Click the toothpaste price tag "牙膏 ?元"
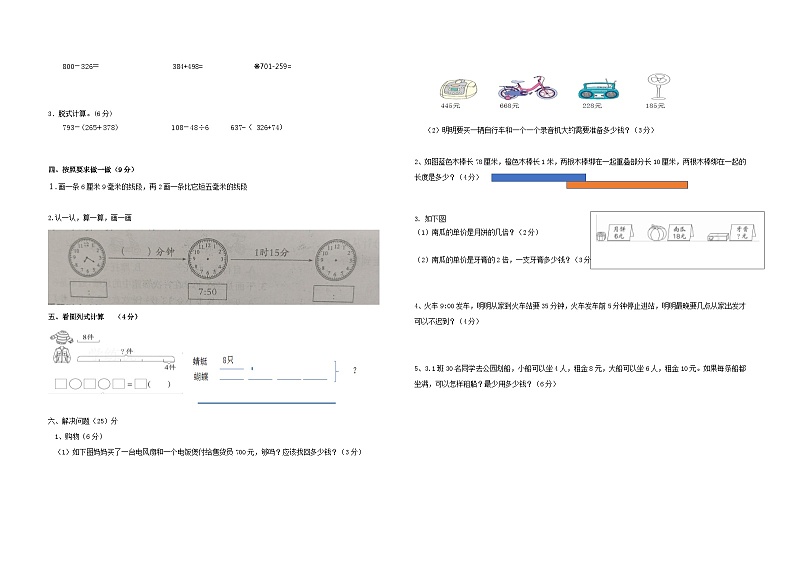The height and width of the screenshot is (562, 794). [x=742, y=232]
